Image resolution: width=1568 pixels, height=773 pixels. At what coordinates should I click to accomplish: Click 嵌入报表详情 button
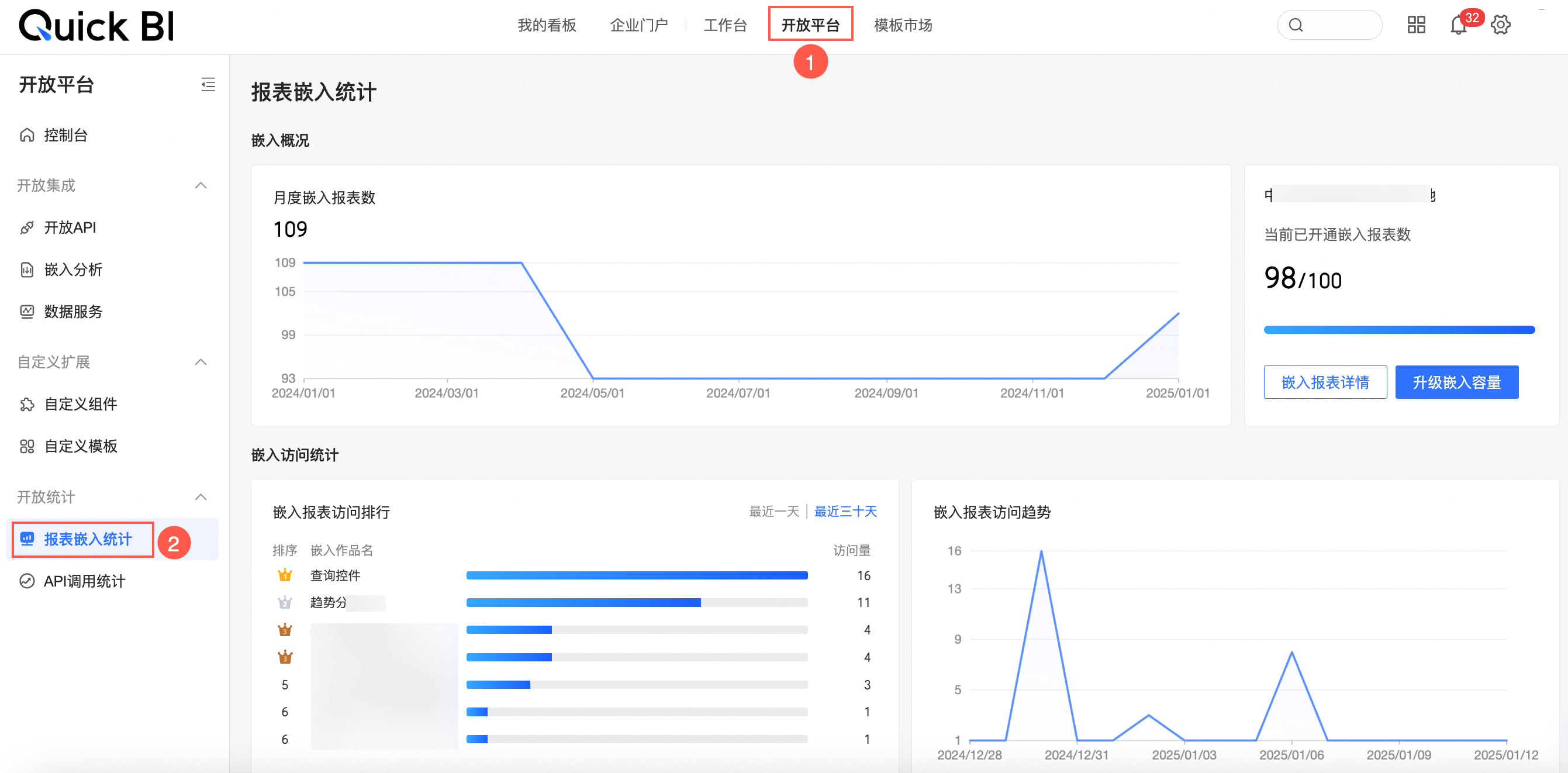[1325, 382]
